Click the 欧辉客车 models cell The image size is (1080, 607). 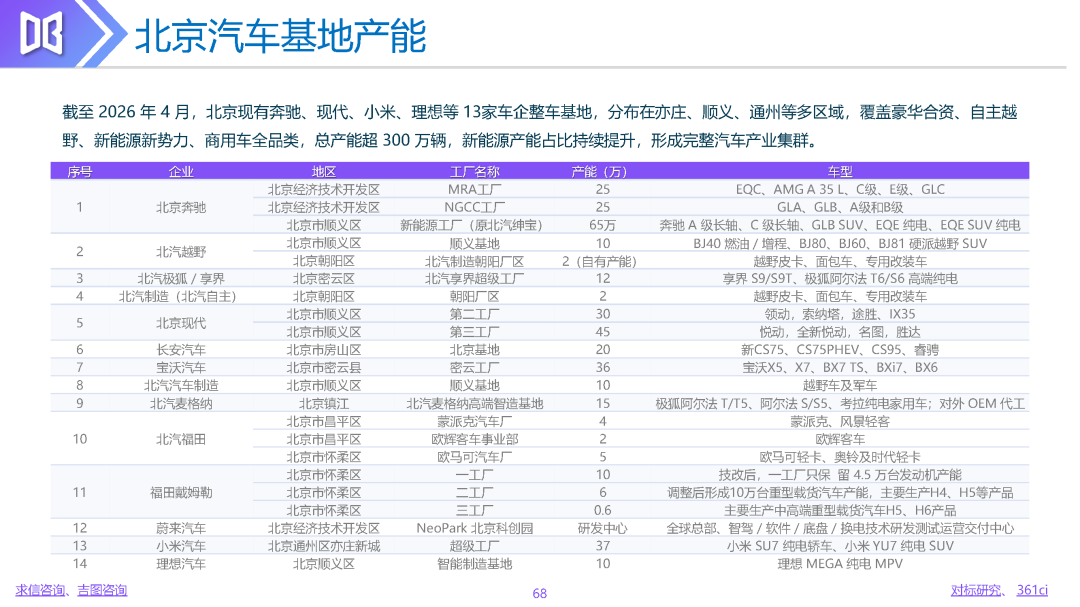click(x=840, y=440)
